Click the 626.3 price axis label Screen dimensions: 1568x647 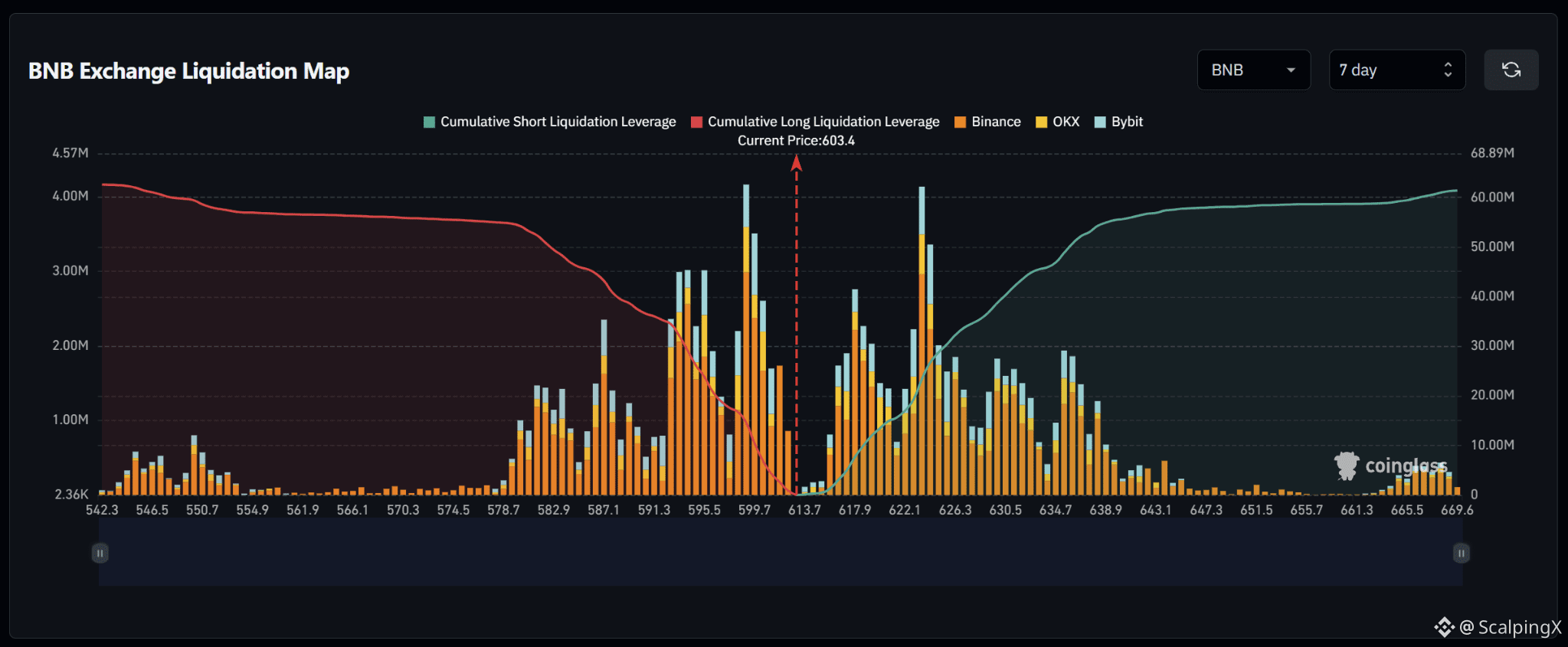955,510
